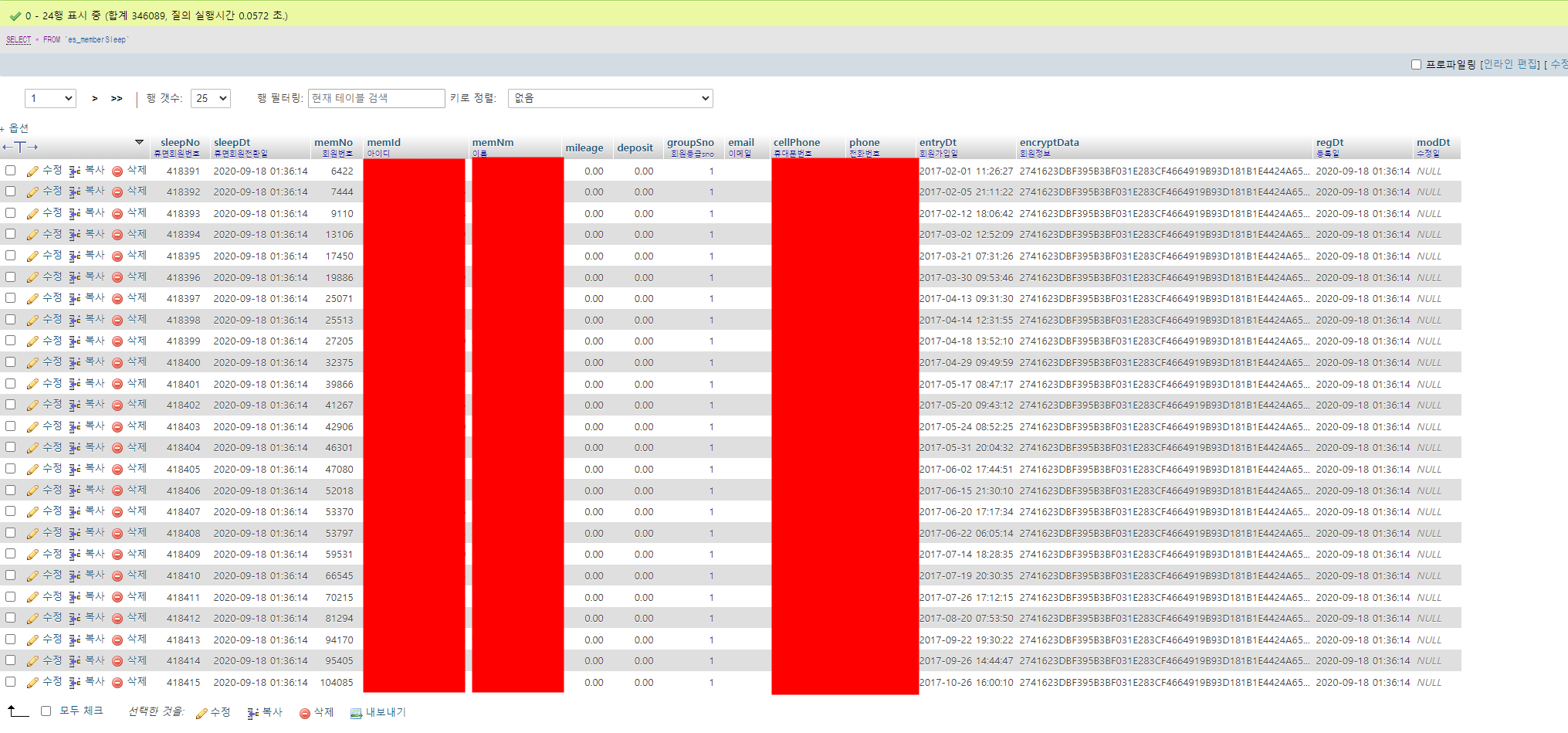Click 내보내기 export link
The width and height of the screenshot is (1568, 733).
pyautogui.click(x=385, y=712)
